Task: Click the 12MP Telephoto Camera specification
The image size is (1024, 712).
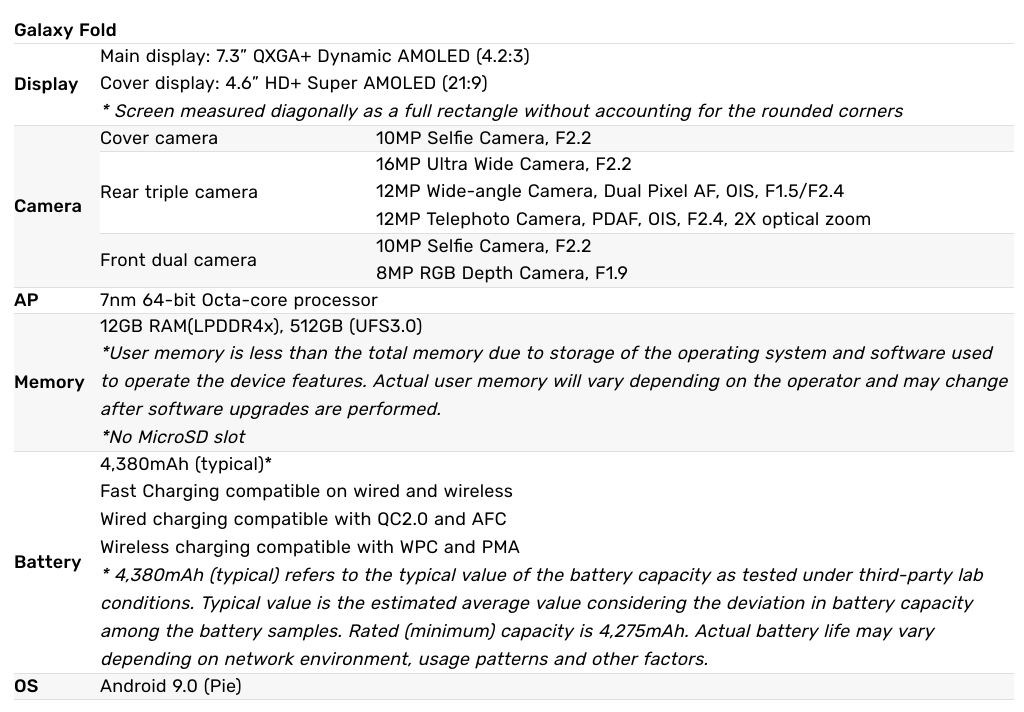Action: point(622,219)
